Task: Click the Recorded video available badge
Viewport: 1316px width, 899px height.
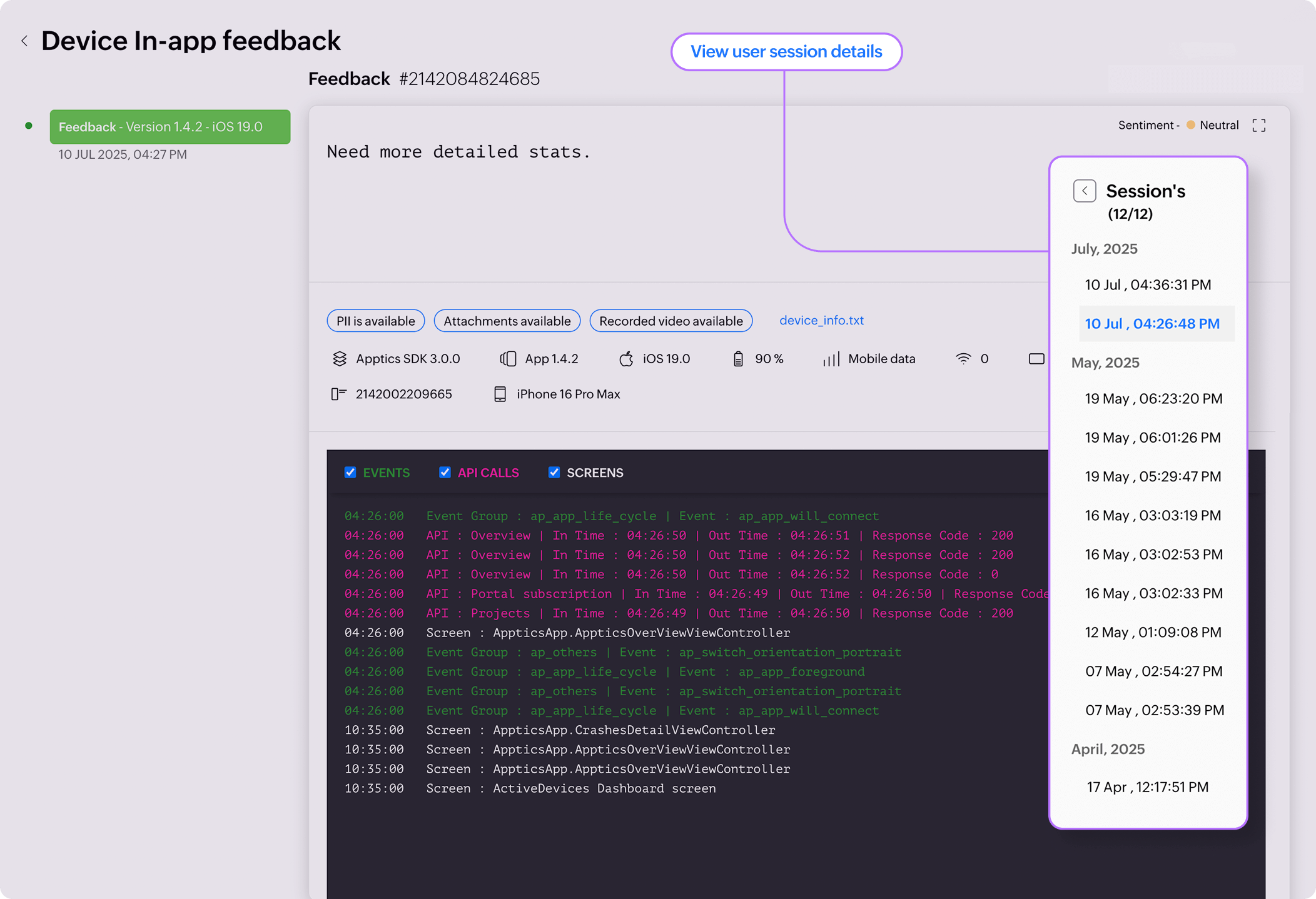Action: (671, 321)
